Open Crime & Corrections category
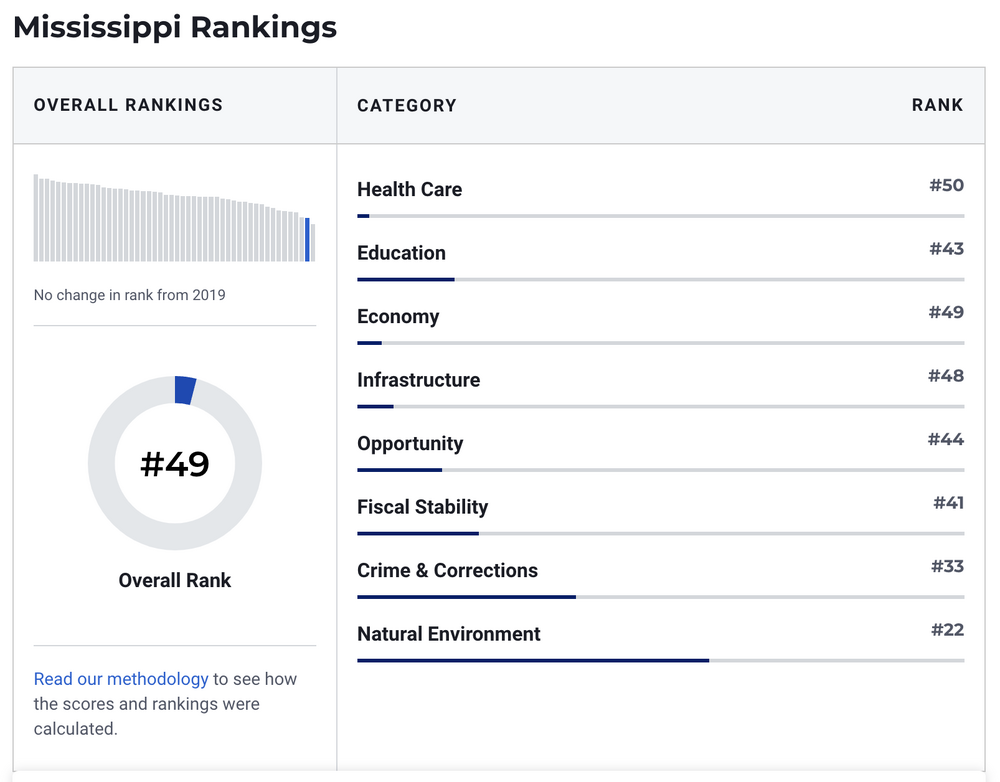This screenshot has height=782, width=1000. pyautogui.click(x=447, y=570)
